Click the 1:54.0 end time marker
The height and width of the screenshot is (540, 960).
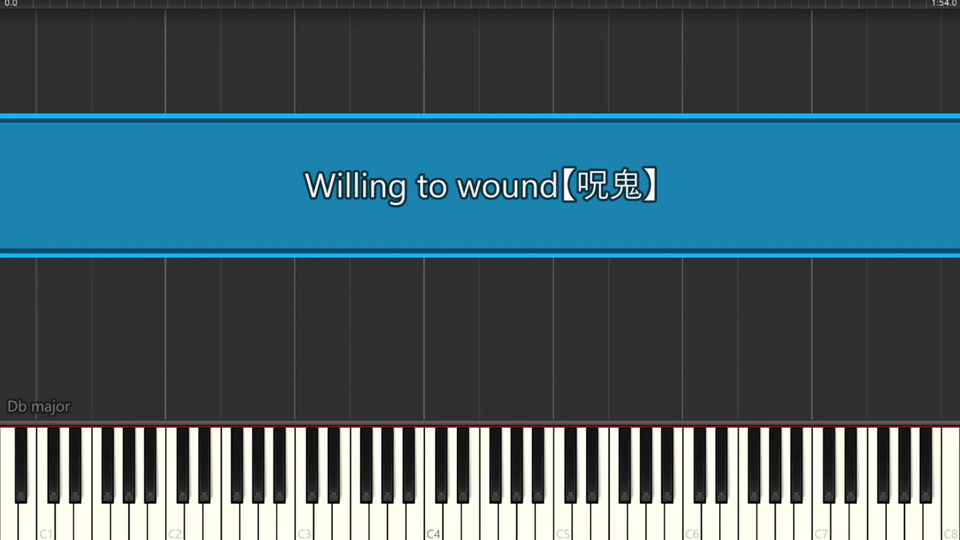coord(943,4)
